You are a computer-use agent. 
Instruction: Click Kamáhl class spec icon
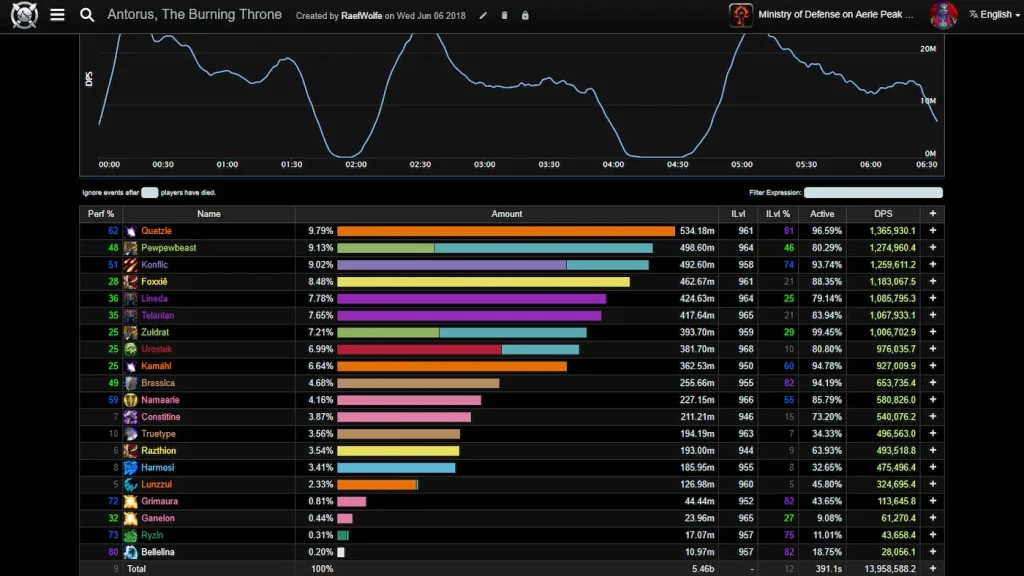tap(131, 366)
